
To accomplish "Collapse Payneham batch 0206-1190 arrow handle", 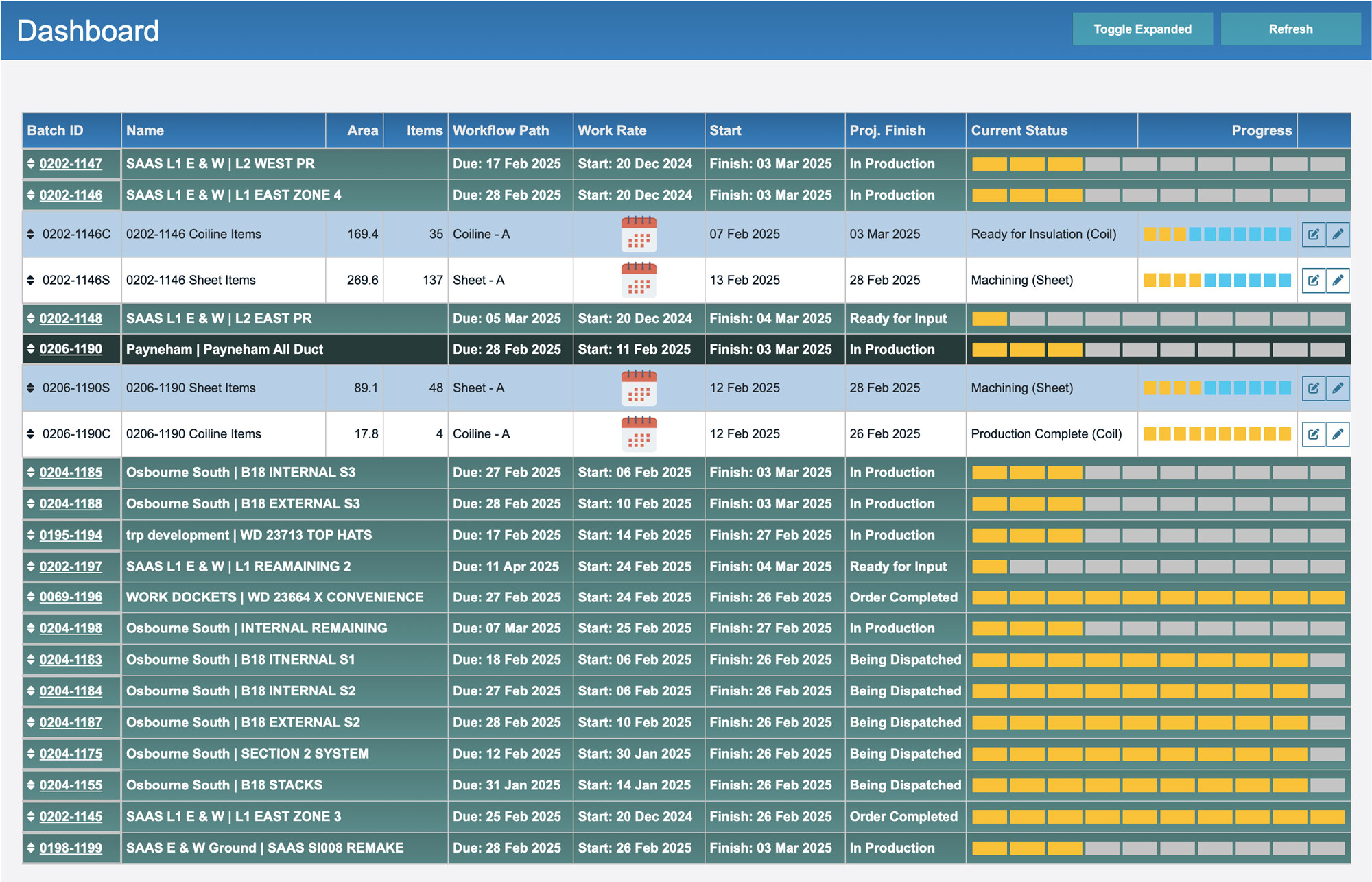I will click(x=31, y=349).
